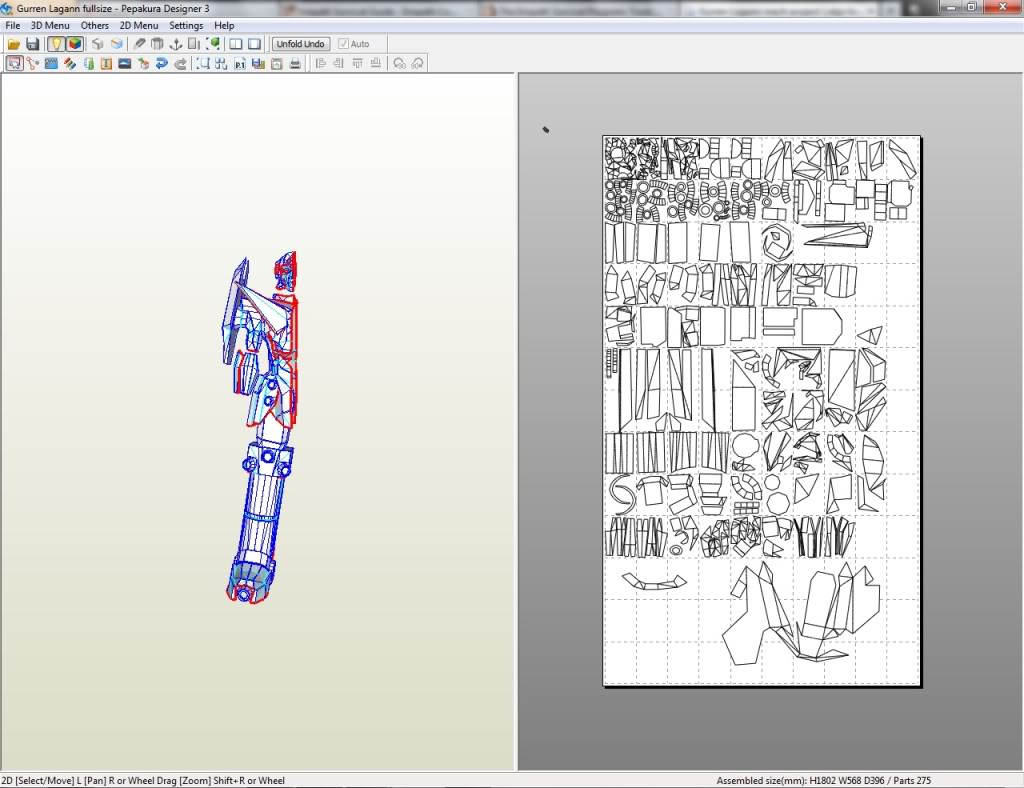Screen dimensions: 1024x788
Task: Switch to split two-pane window layout
Action: (236, 44)
